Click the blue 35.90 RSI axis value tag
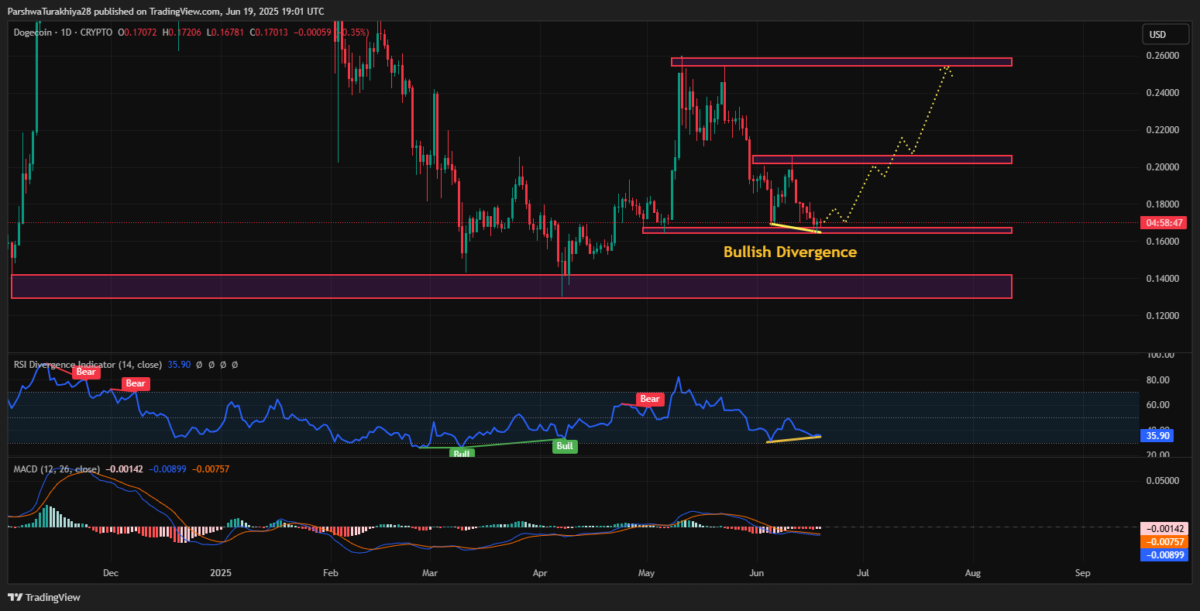Screen dimensions: 1200x611 point(1159,436)
